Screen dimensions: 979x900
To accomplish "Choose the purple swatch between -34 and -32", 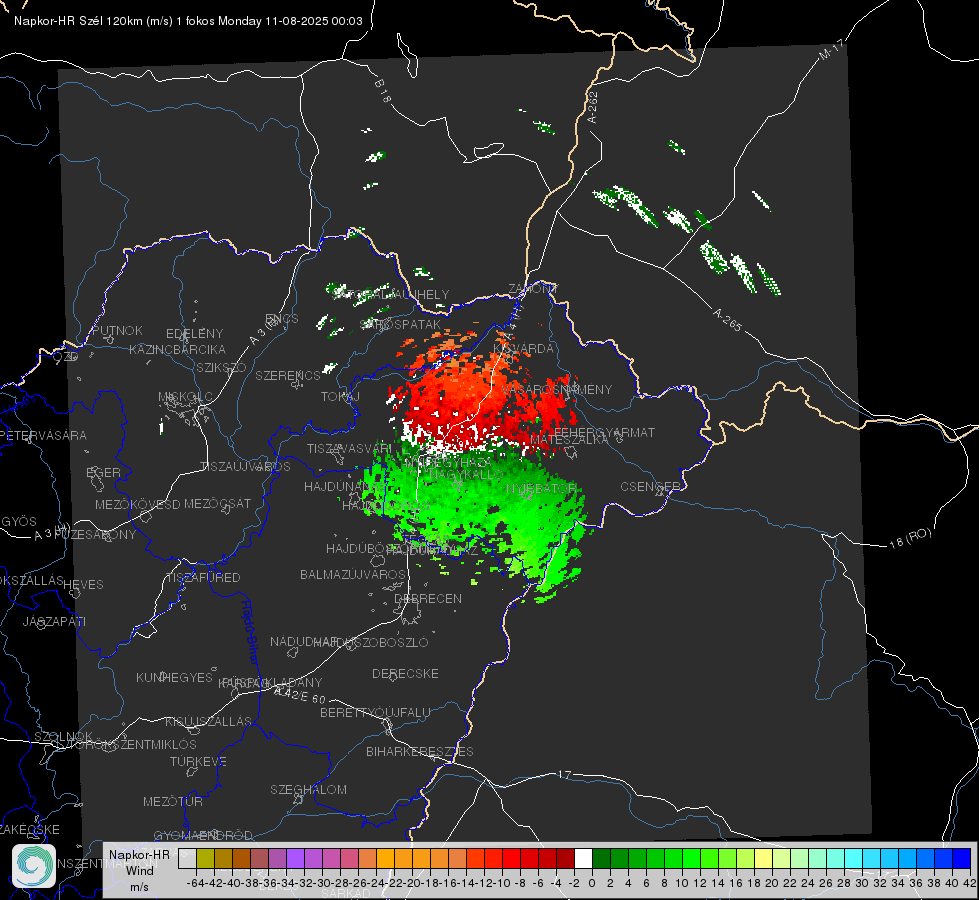I will tap(295, 858).
